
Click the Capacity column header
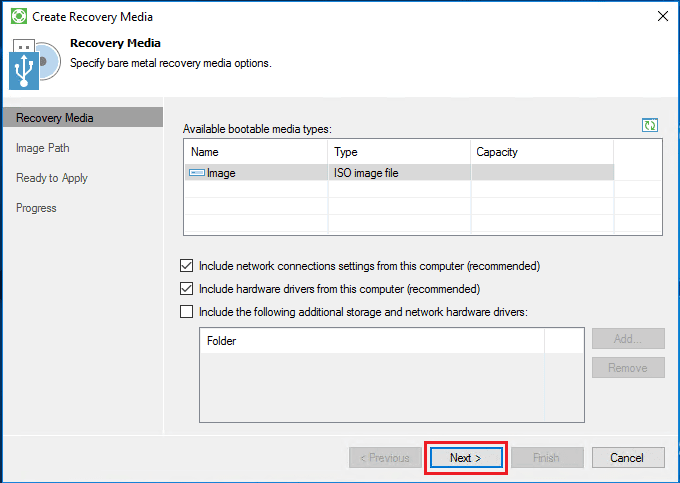(x=541, y=152)
